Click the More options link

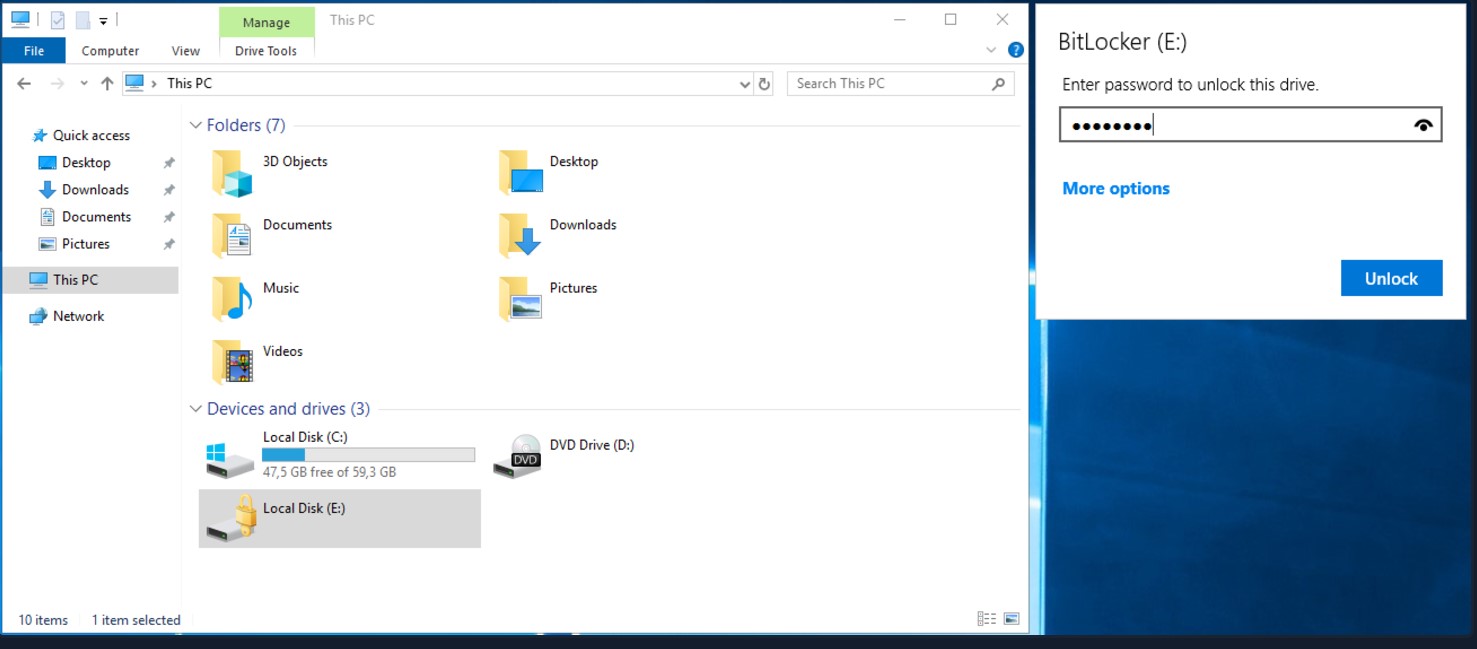click(x=1116, y=188)
